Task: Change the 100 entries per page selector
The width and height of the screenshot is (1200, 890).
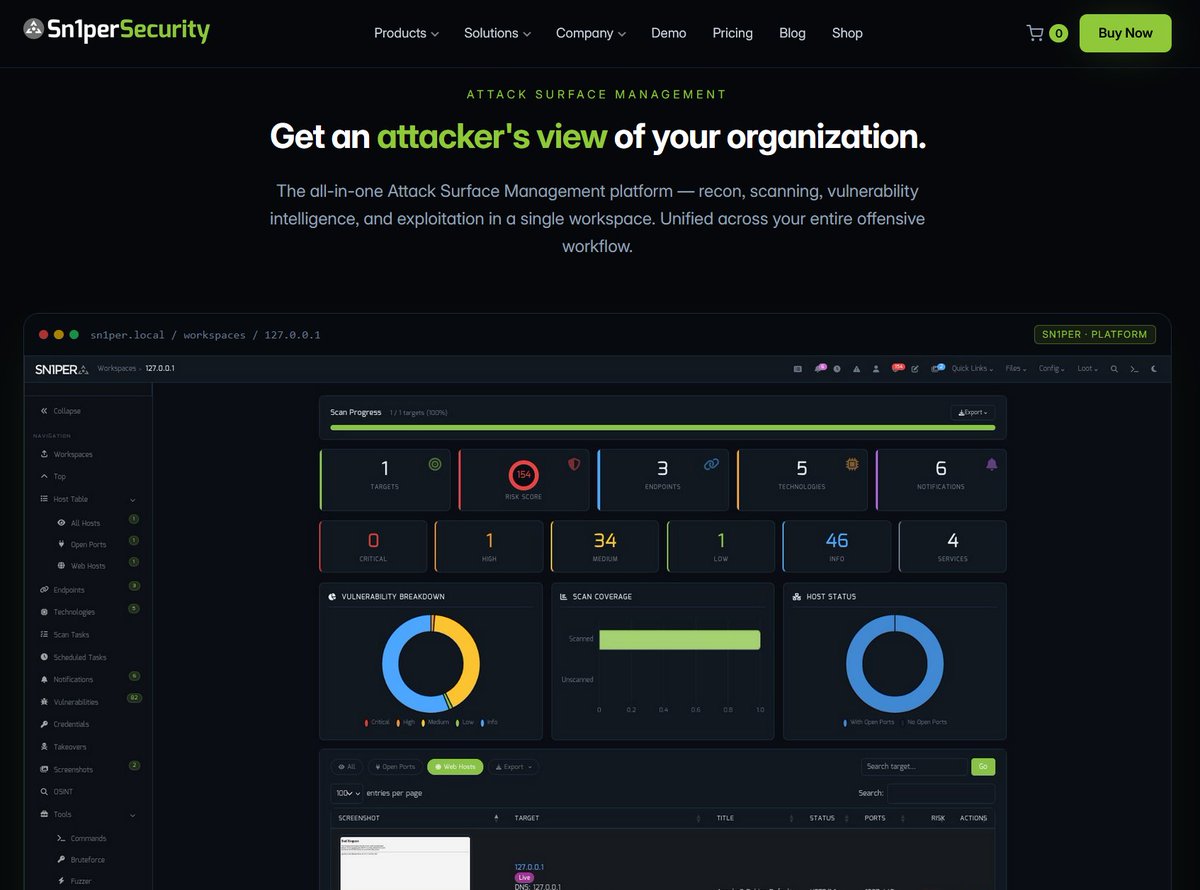Action: [x=346, y=793]
